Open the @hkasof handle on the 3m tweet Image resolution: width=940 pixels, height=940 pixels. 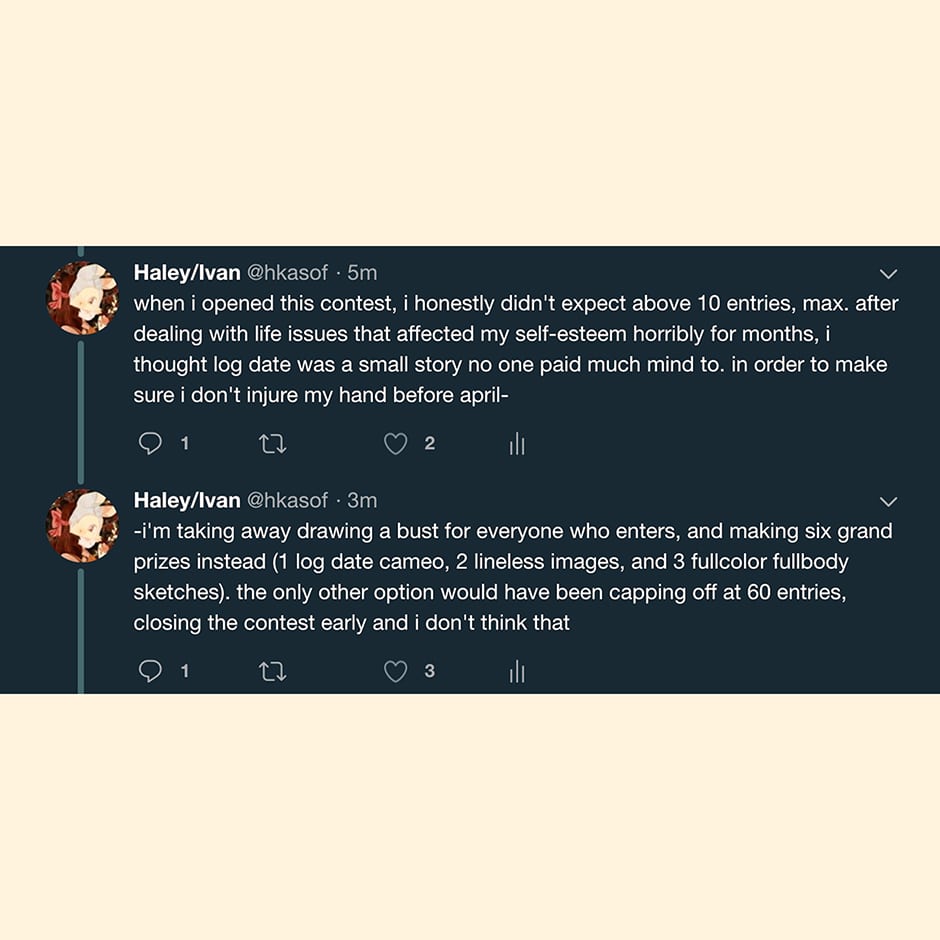point(287,500)
